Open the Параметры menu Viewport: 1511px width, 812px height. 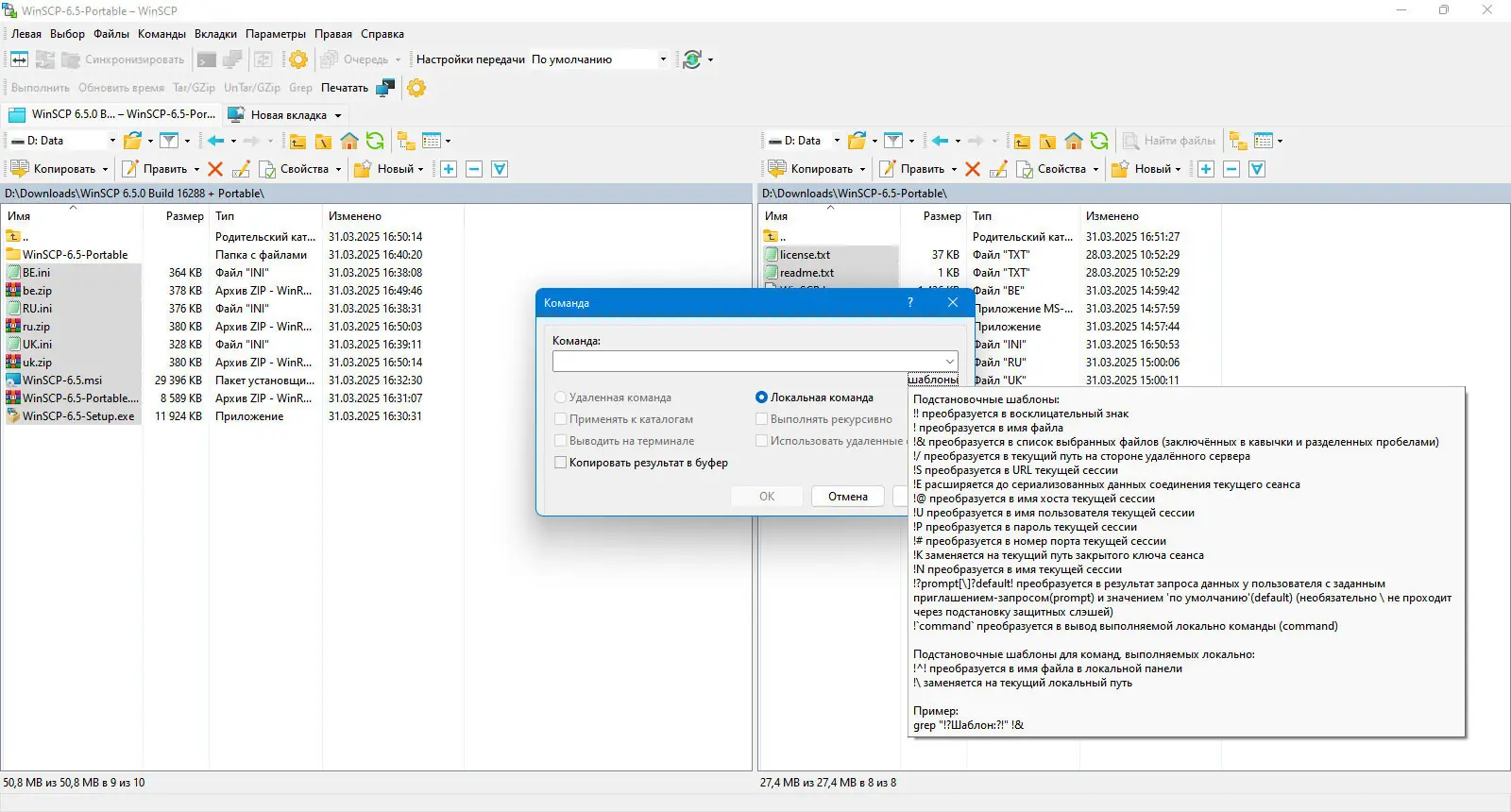[276, 34]
